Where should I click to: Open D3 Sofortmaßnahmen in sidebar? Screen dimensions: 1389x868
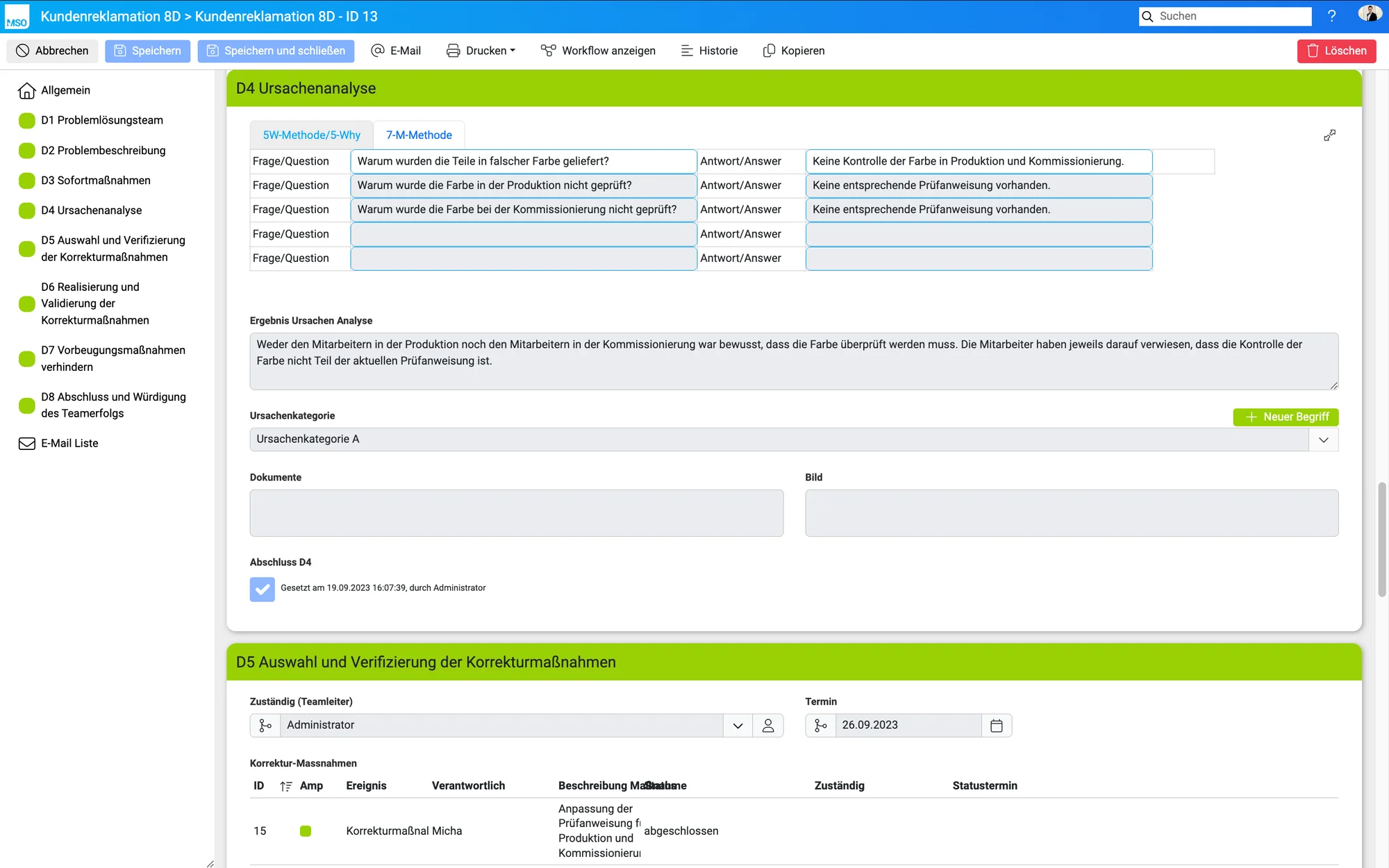pos(95,181)
